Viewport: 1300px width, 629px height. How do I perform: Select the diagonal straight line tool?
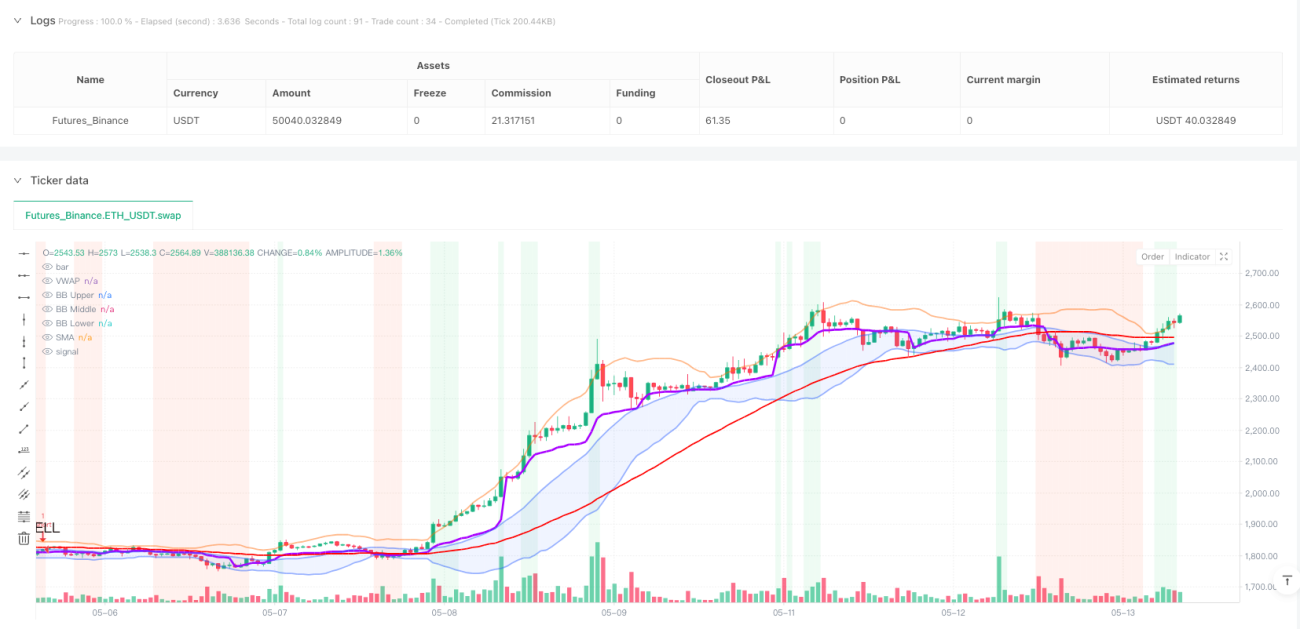(24, 384)
